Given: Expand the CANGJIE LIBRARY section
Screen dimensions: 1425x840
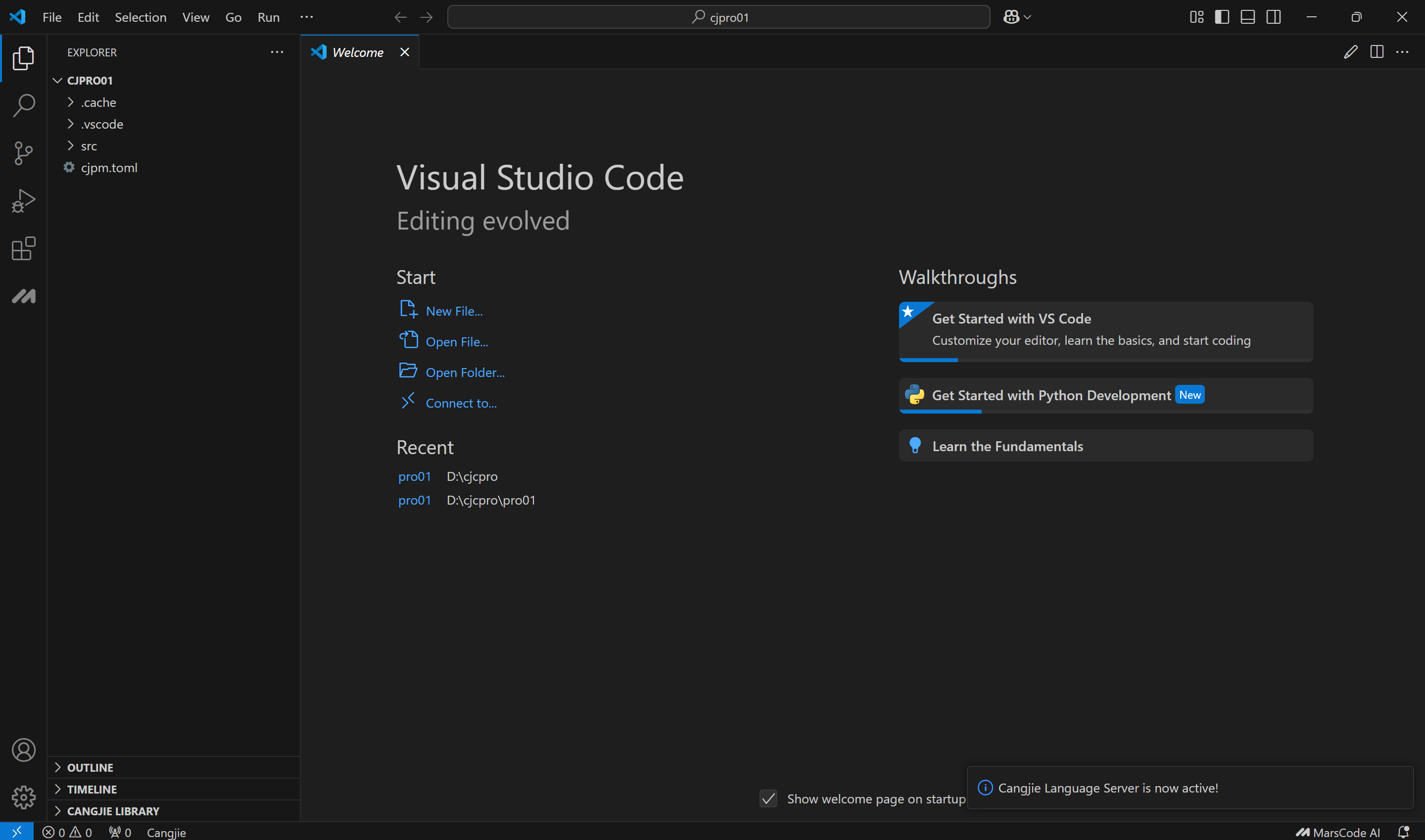Looking at the screenshot, I should 173,811.
